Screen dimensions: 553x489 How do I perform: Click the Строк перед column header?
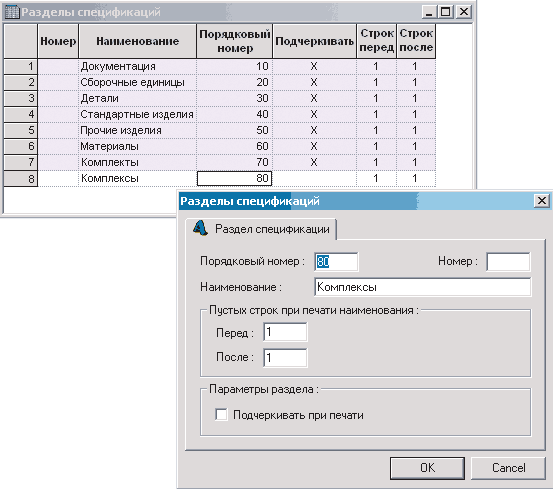(x=377, y=41)
